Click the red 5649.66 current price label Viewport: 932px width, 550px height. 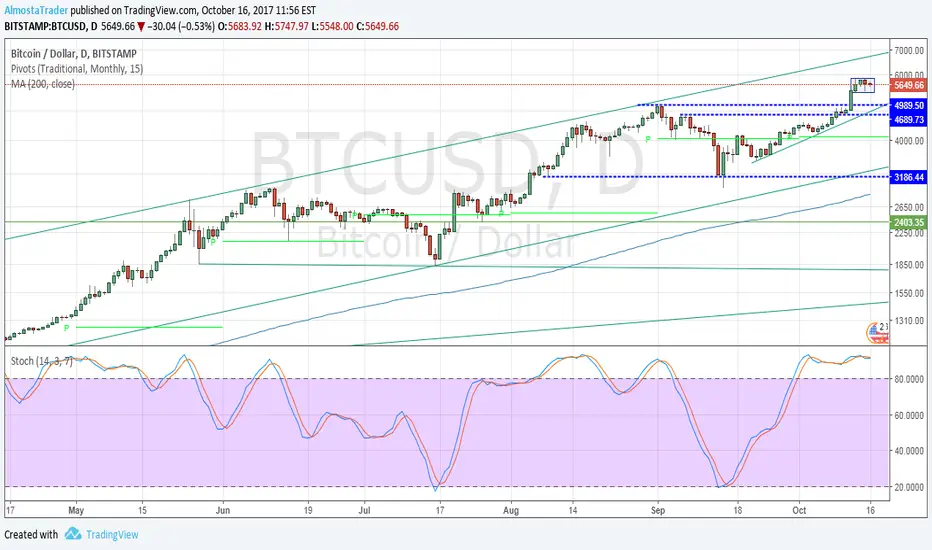click(909, 85)
